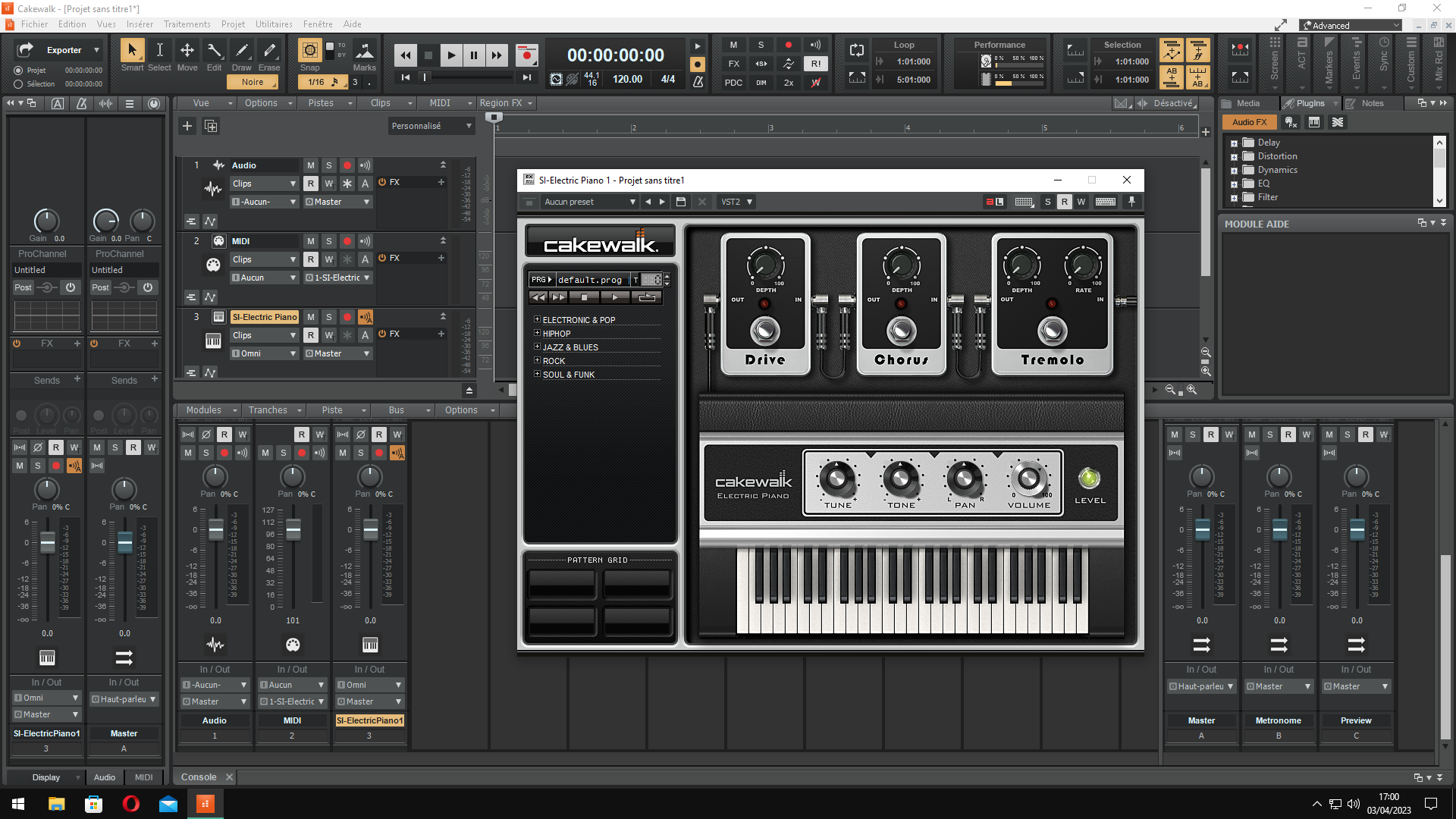This screenshot has height=819, width=1456.
Task: Open the Aucun preset dropdown
Action: pyautogui.click(x=589, y=202)
